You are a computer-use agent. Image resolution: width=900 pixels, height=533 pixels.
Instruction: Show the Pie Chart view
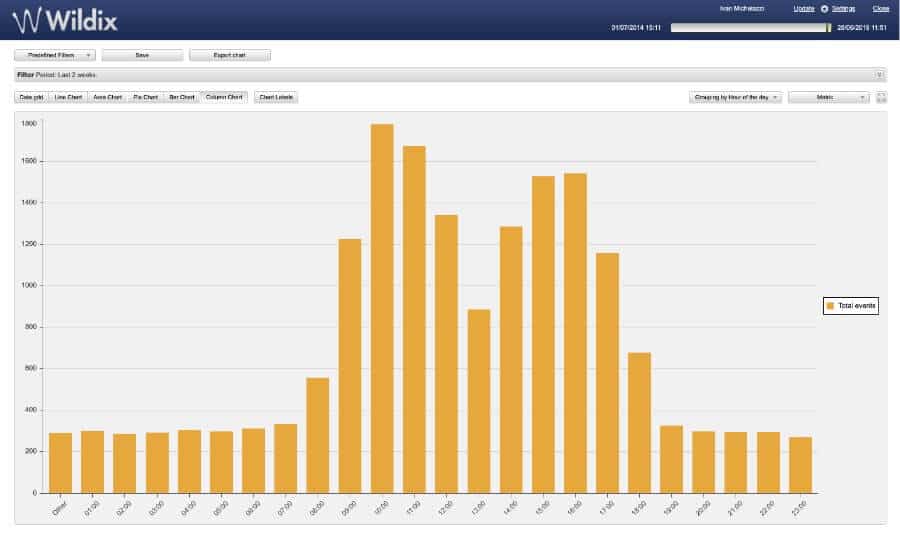[145, 97]
